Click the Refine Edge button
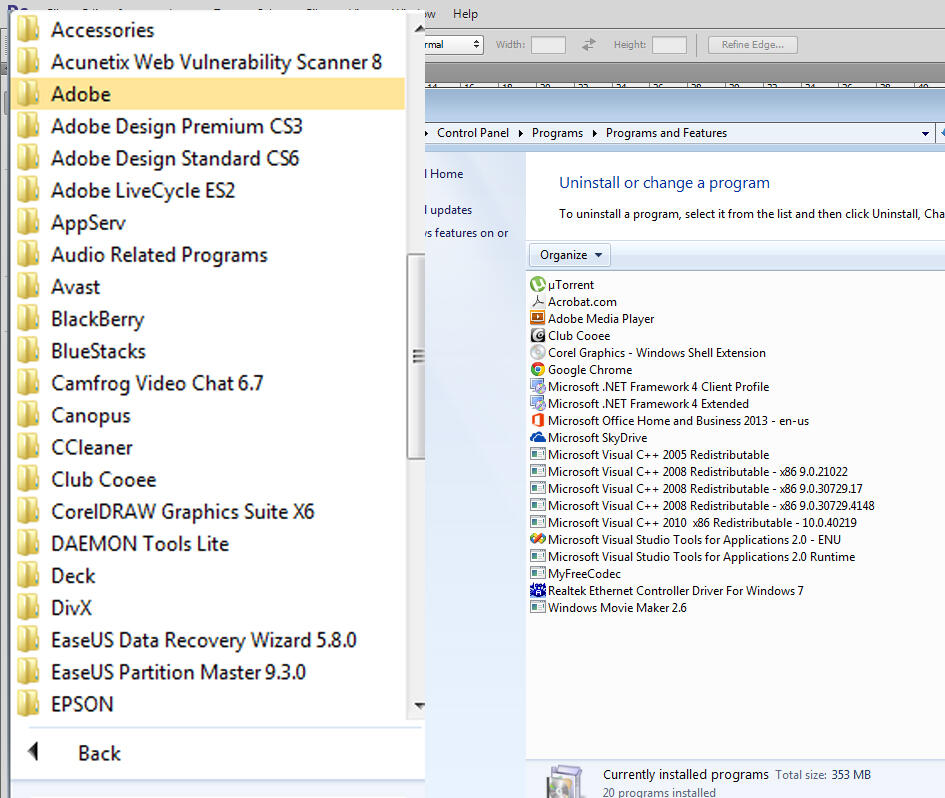Image resolution: width=945 pixels, height=798 pixels. click(x=753, y=45)
